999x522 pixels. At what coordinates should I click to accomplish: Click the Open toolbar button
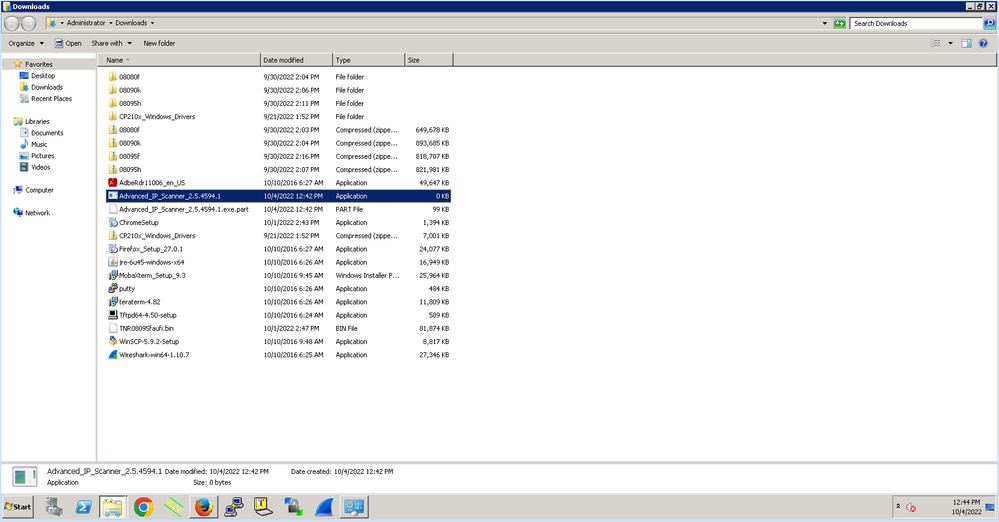click(69, 43)
